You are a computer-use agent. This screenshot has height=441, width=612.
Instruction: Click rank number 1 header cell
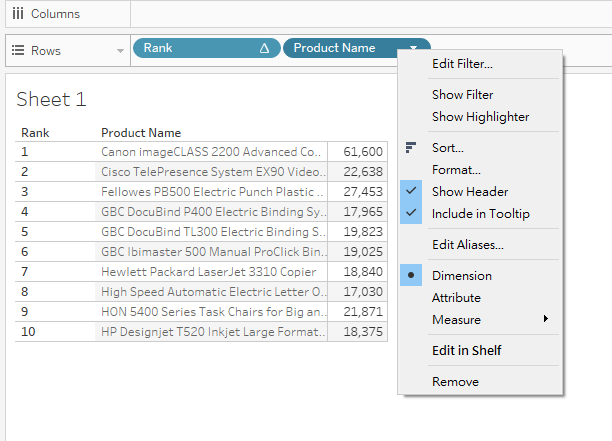pyautogui.click(x=55, y=152)
